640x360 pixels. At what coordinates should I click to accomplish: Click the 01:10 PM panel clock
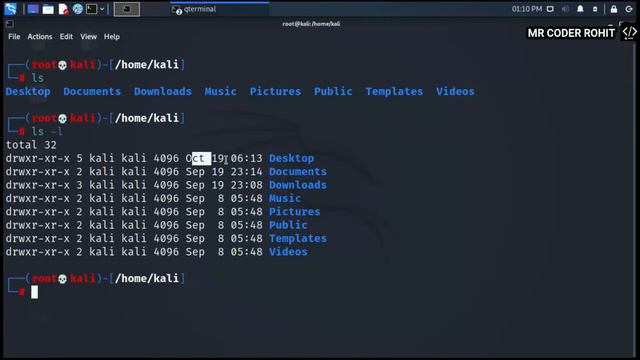527,9
